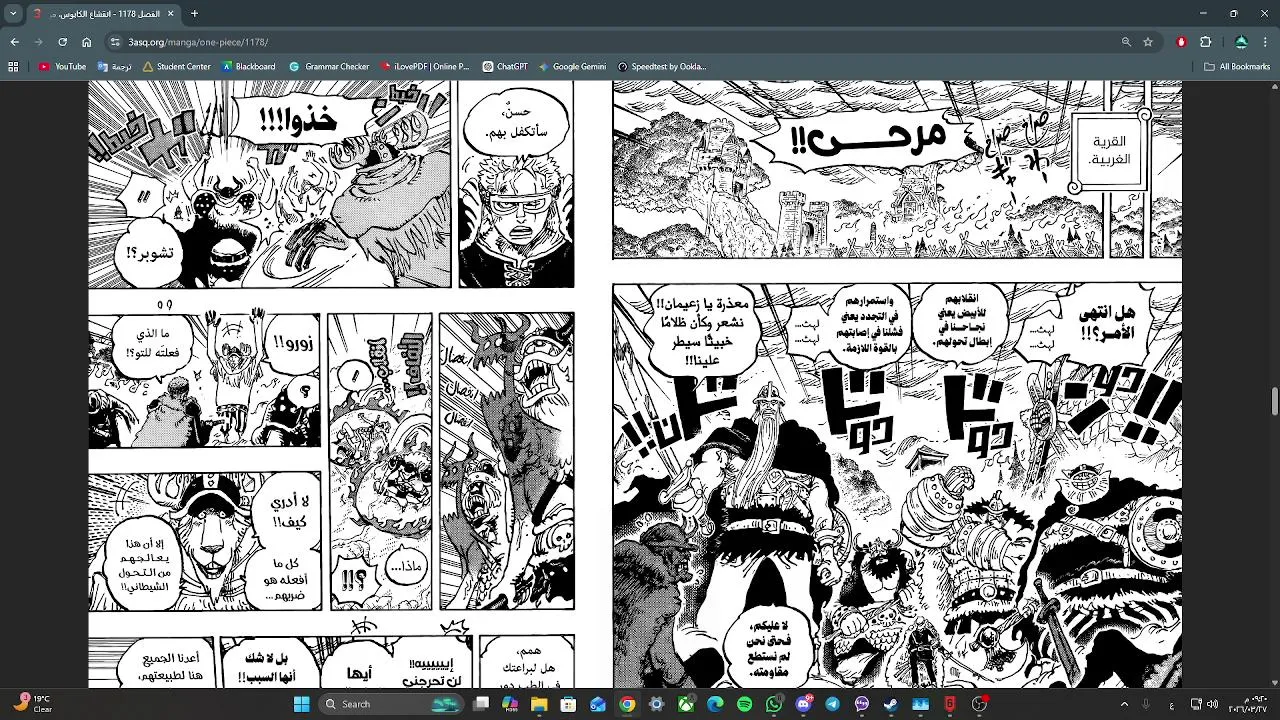Click the taskbar Search box
The height and width of the screenshot is (720, 1280).
pyautogui.click(x=392, y=704)
